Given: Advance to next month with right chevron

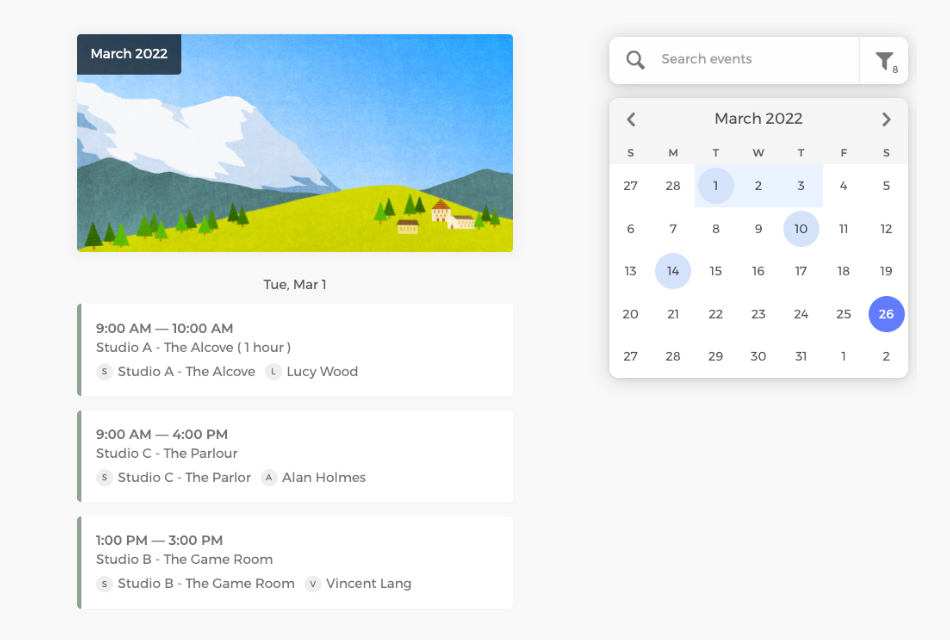Looking at the screenshot, I should point(886,119).
